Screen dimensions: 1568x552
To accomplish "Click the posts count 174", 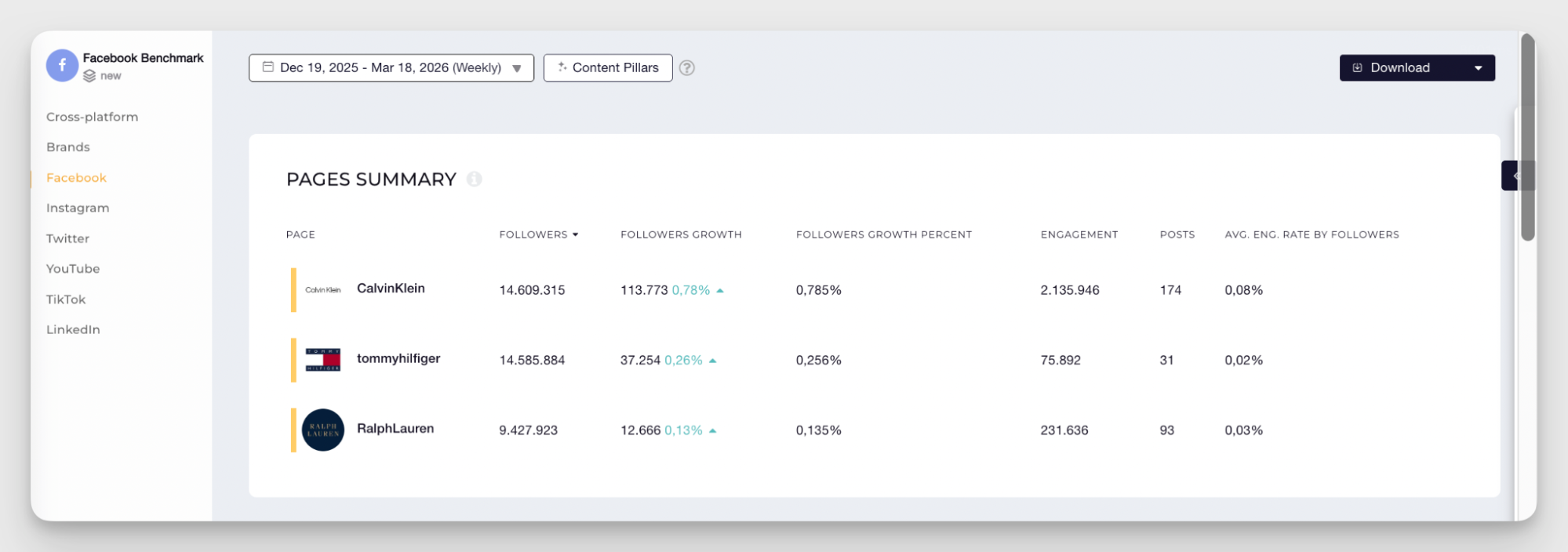I will 1170,290.
